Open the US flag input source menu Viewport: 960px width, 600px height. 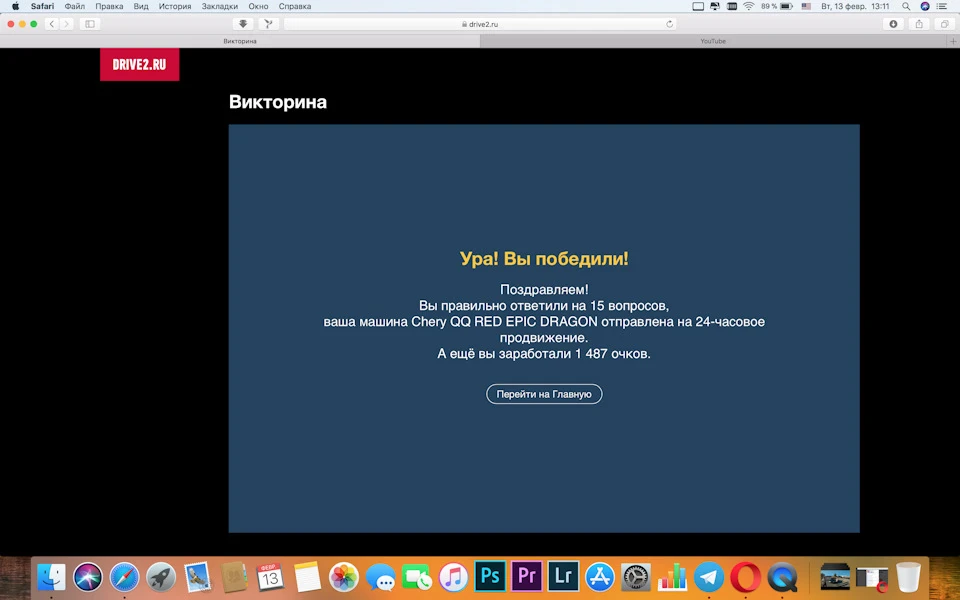[806, 6]
